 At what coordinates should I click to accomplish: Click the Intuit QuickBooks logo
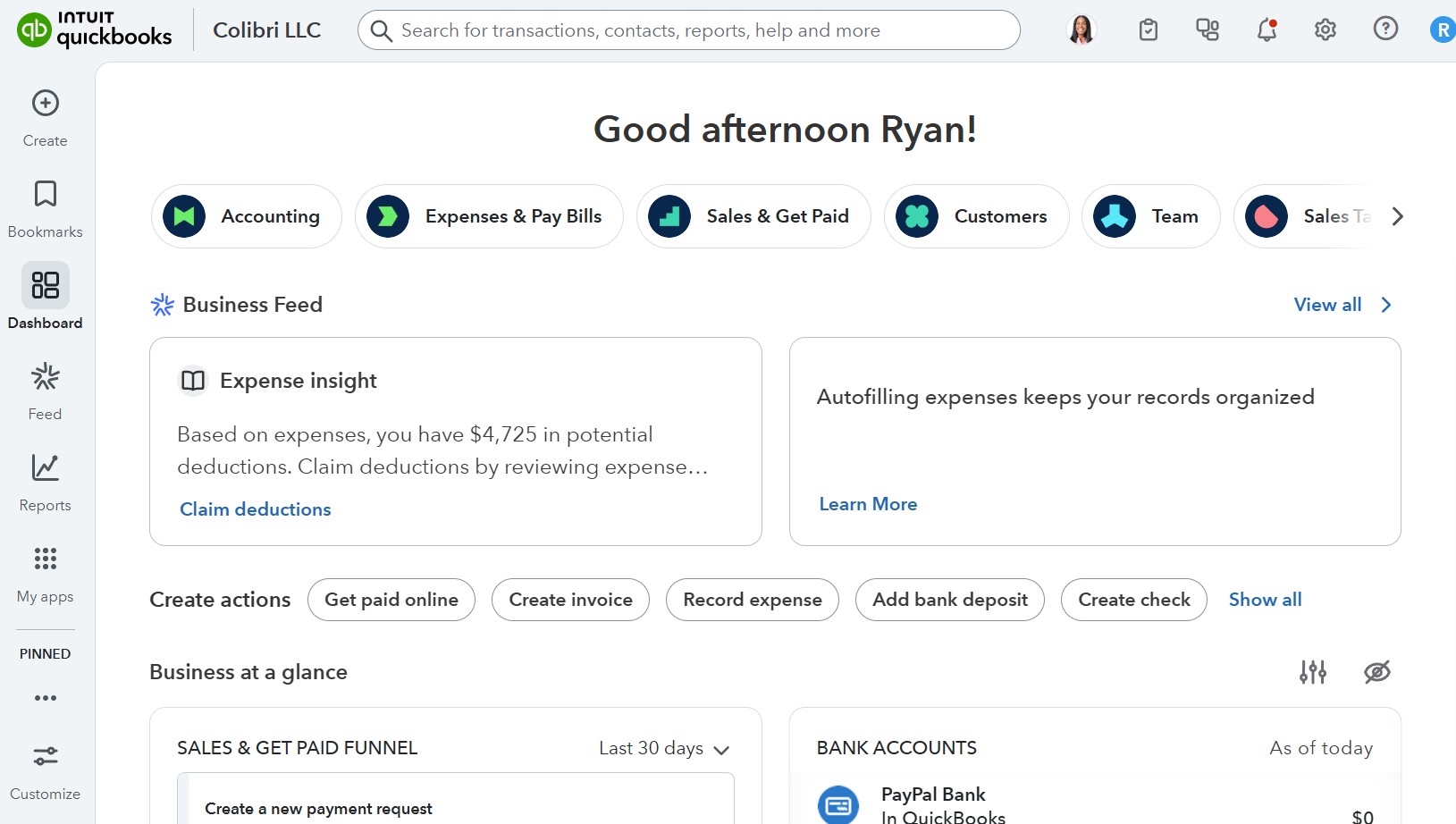(95, 29)
